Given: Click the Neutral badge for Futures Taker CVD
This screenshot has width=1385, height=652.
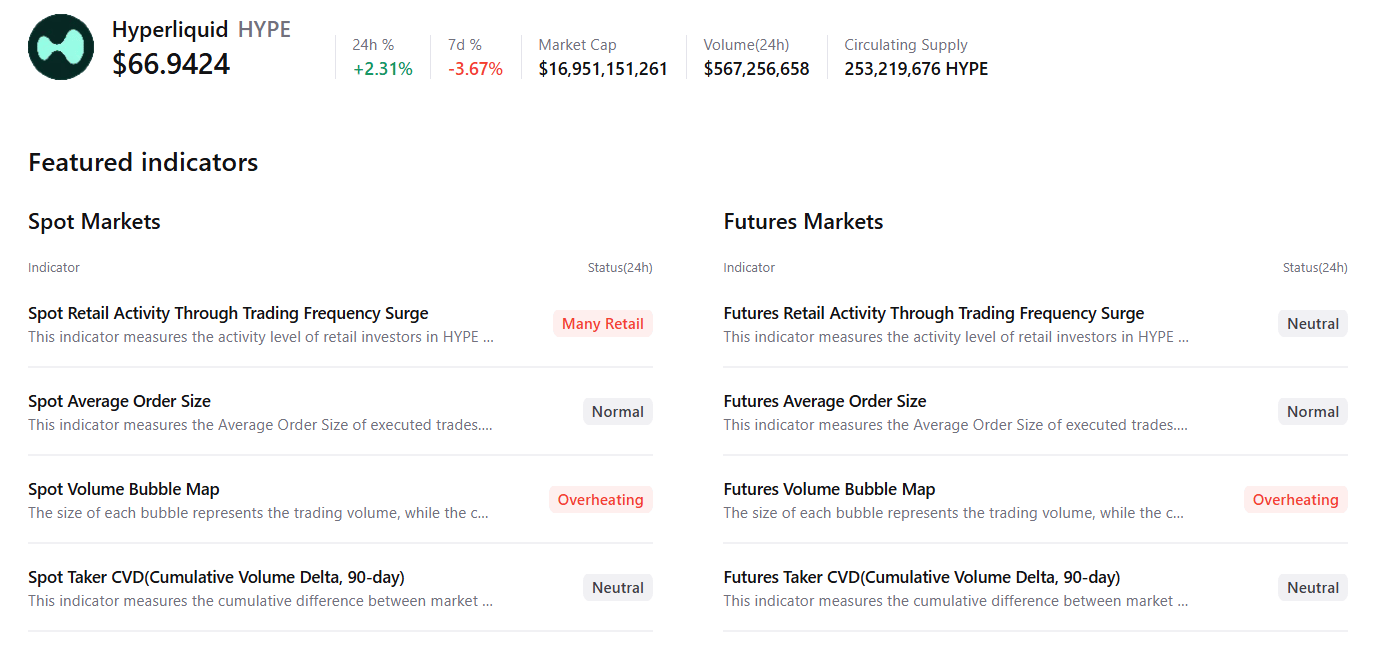Looking at the screenshot, I should [1313, 587].
